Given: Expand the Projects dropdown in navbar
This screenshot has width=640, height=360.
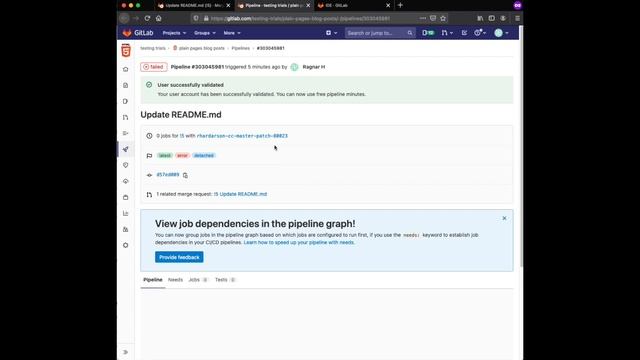Looking at the screenshot, I should (x=174, y=33).
